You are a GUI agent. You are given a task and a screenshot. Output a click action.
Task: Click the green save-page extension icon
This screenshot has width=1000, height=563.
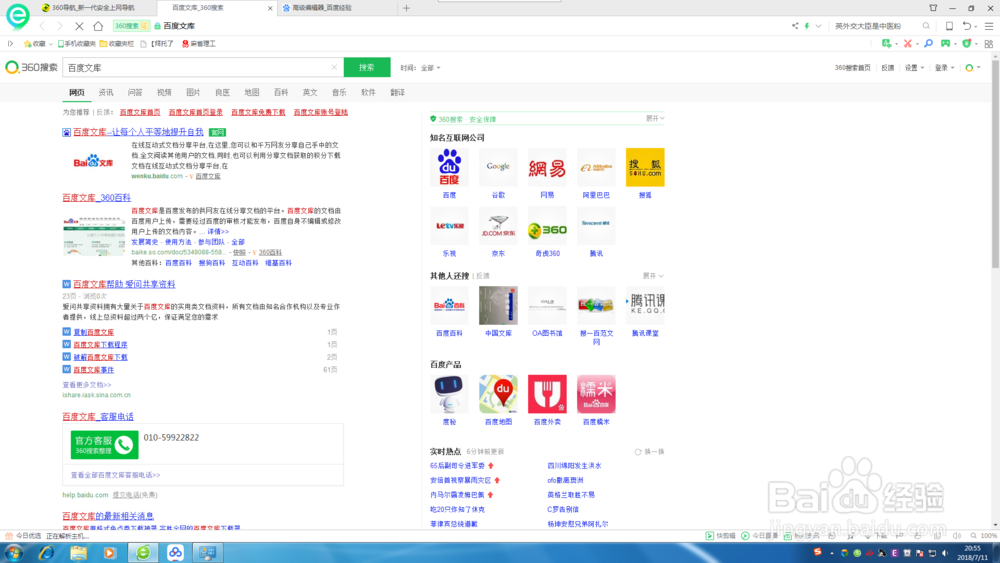(886, 43)
